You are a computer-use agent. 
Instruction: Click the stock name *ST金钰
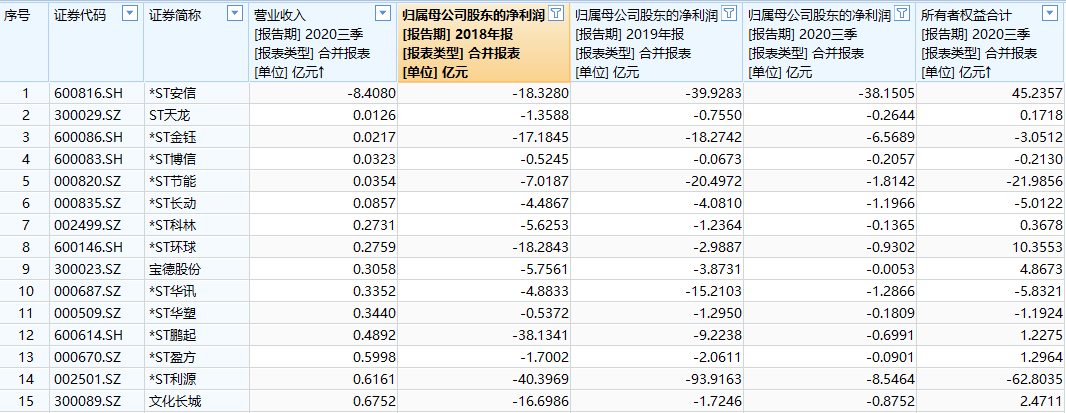pos(173,137)
